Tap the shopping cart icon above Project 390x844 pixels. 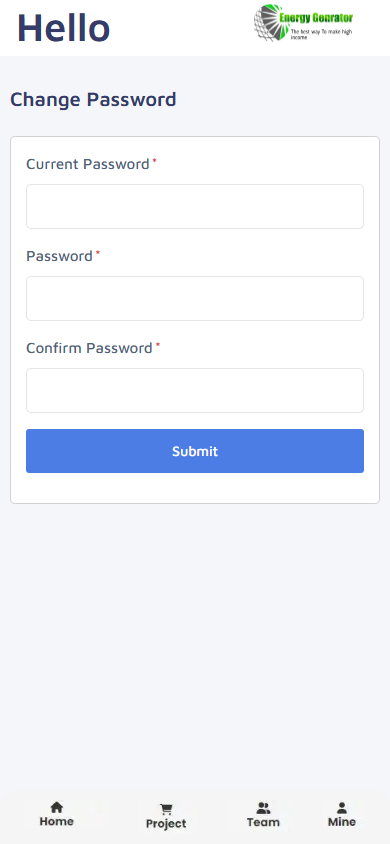pyautogui.click(x=166, y=809)
